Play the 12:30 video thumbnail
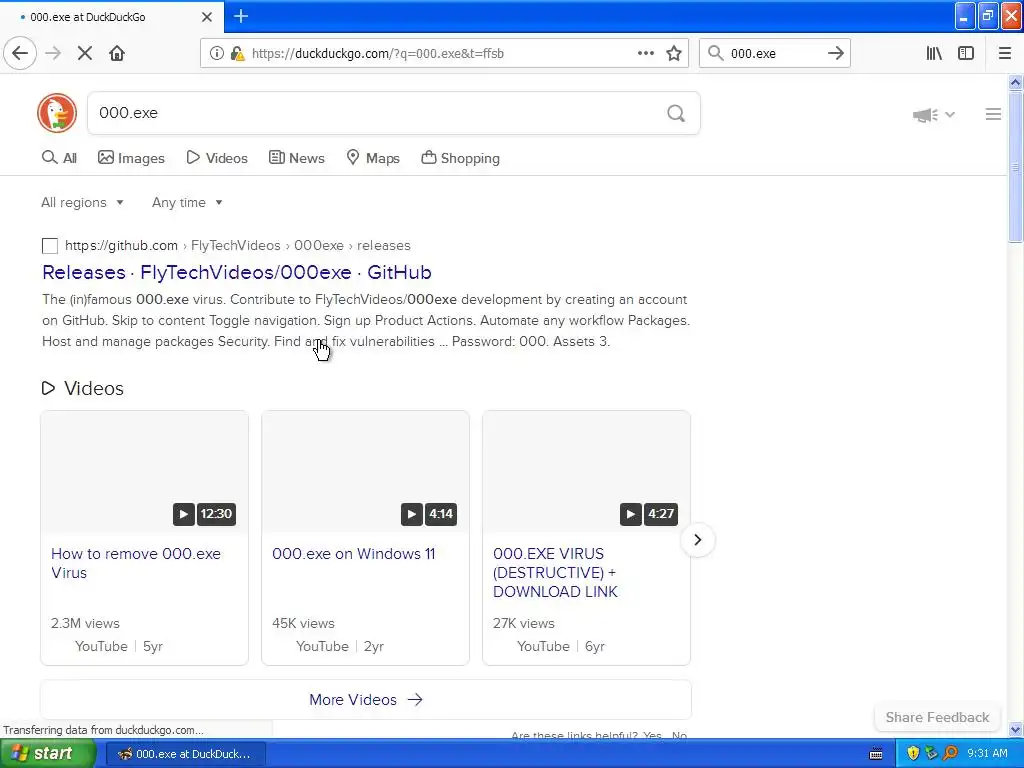1024x768 pixels. click(x=144, y=472)
